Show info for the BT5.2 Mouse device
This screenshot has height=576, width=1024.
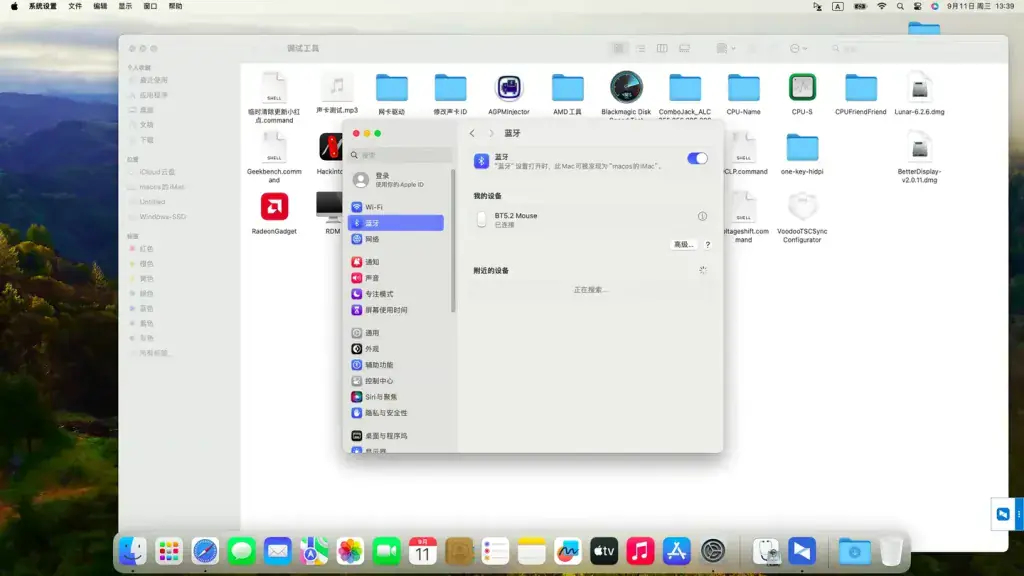(702, 216)
